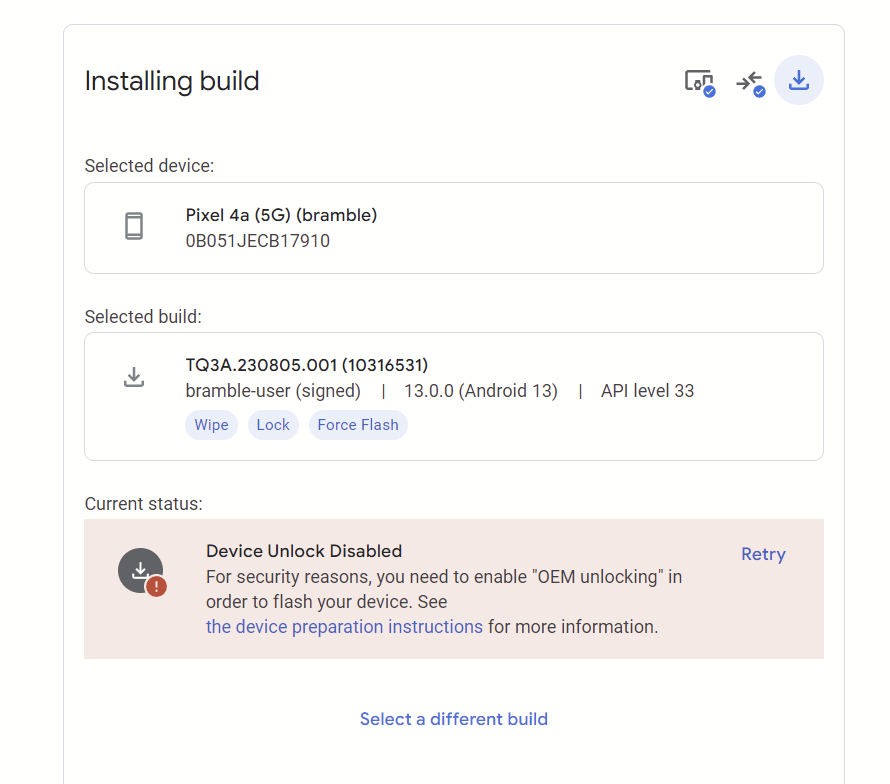890x784 pixels.
Task: Click the phone icon beside Pixel 4a
Action: pos(134,227)
